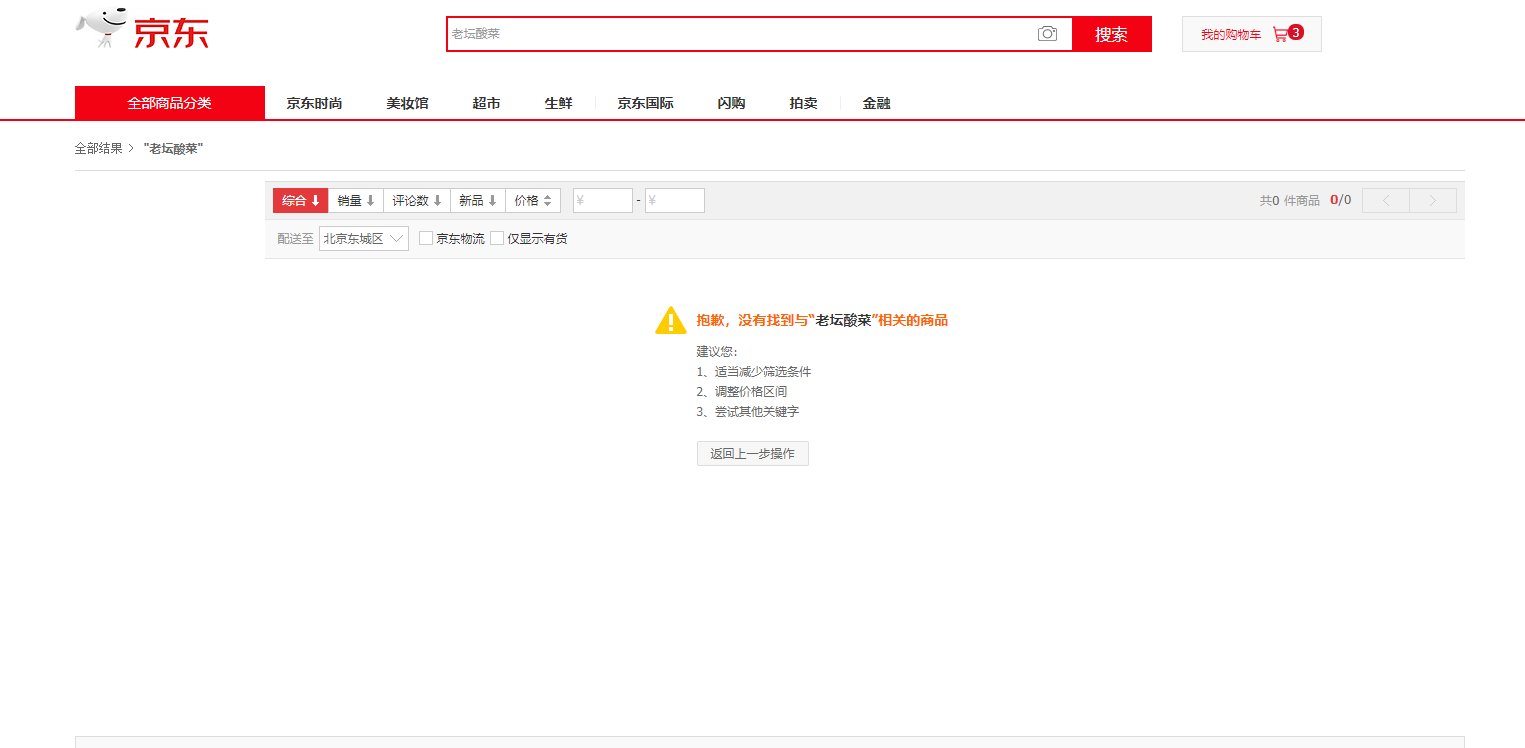Click the 全部结果 breadcrumb link

[x=98, y=148]
